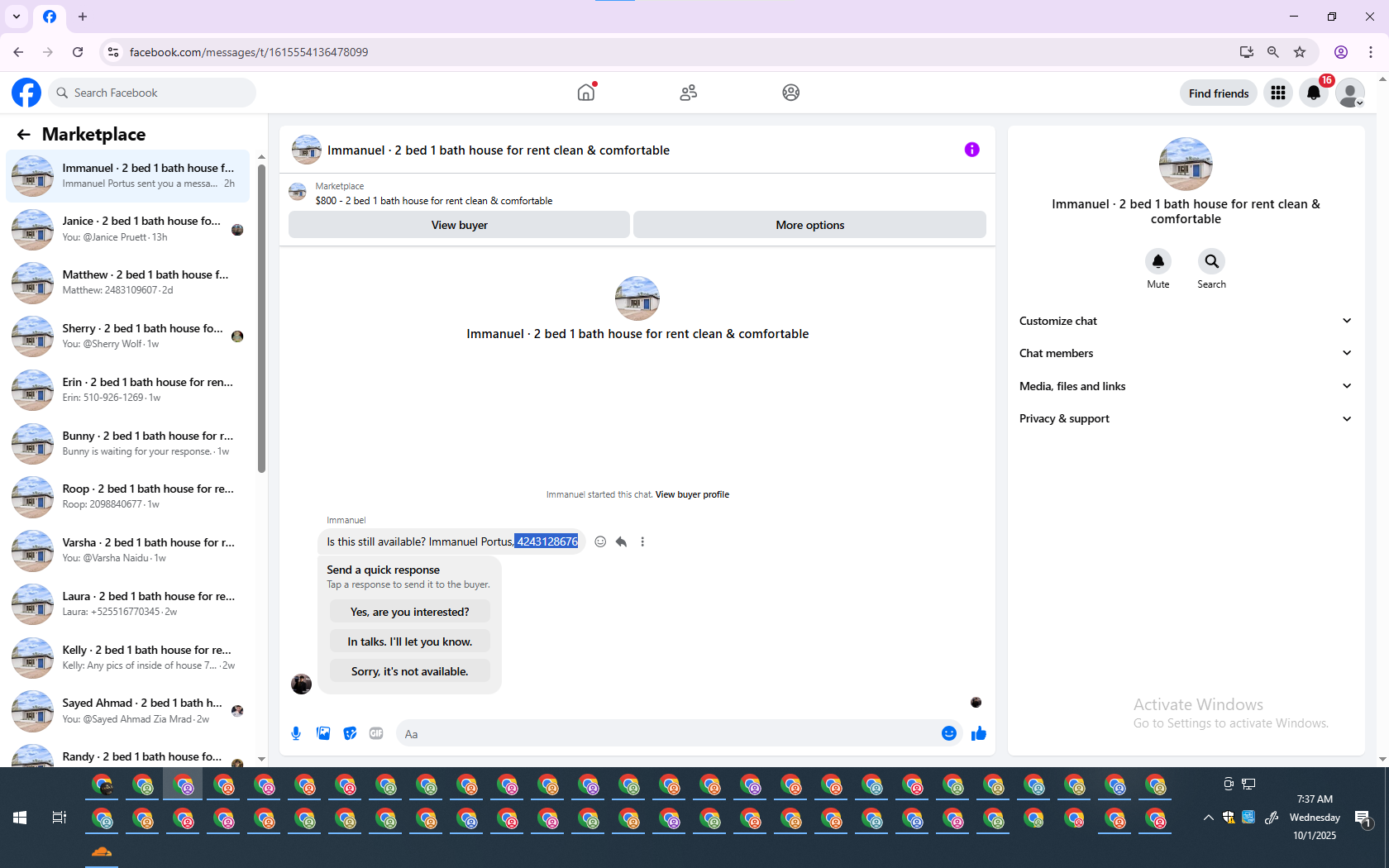Open the Matthew conversation in the list

(x=128, y=283)
